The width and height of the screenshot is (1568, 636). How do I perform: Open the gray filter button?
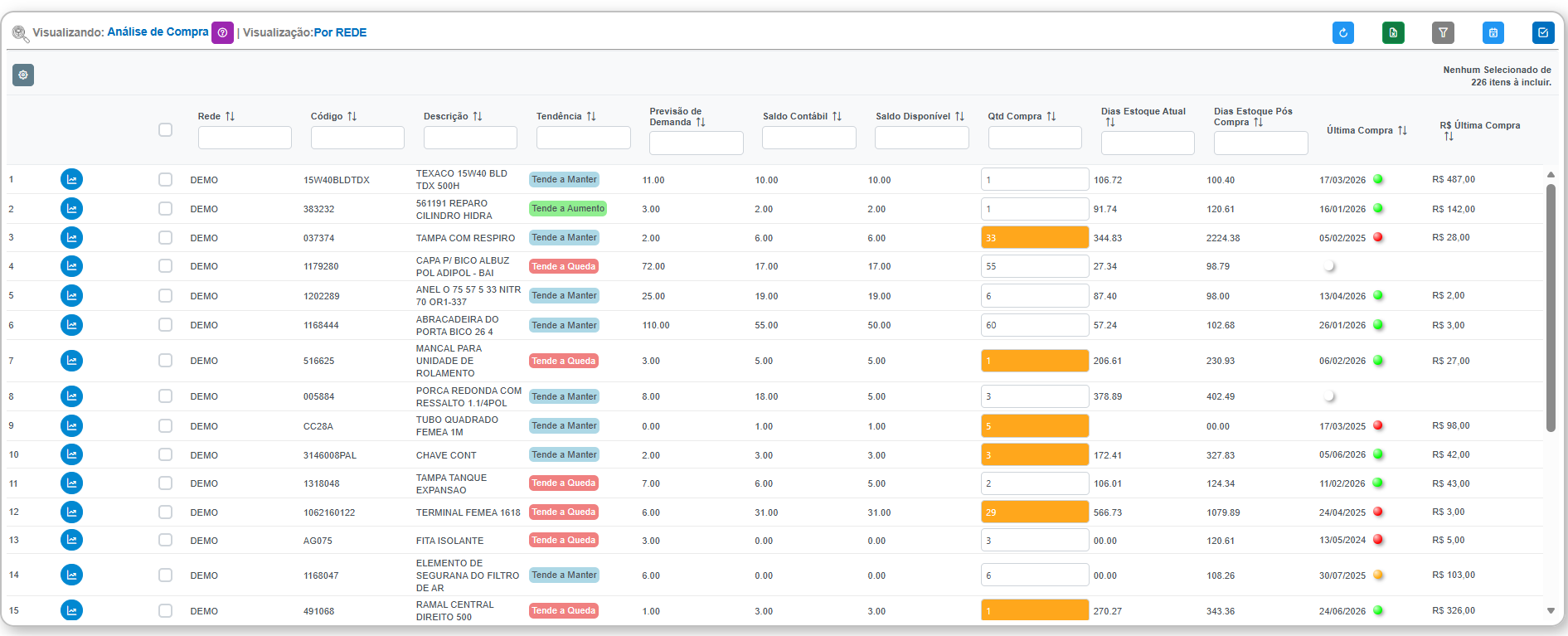point(1443,32)
